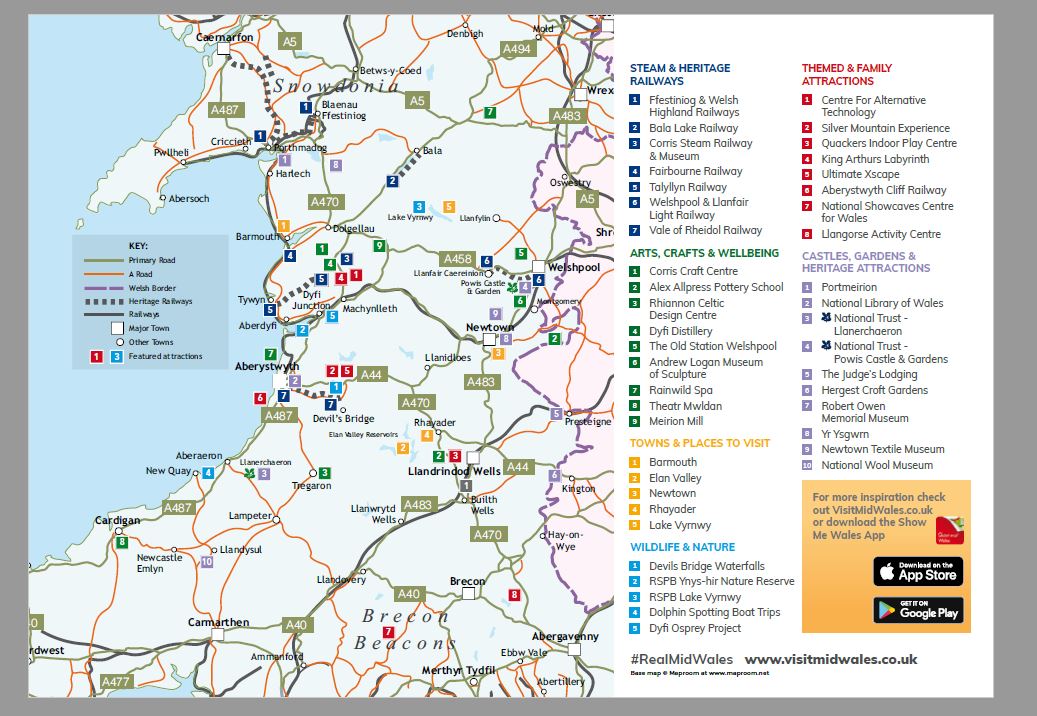Click the green 7 marker below the A494 label
This screenshot has width=1037, height=716.
pos(489,112)
